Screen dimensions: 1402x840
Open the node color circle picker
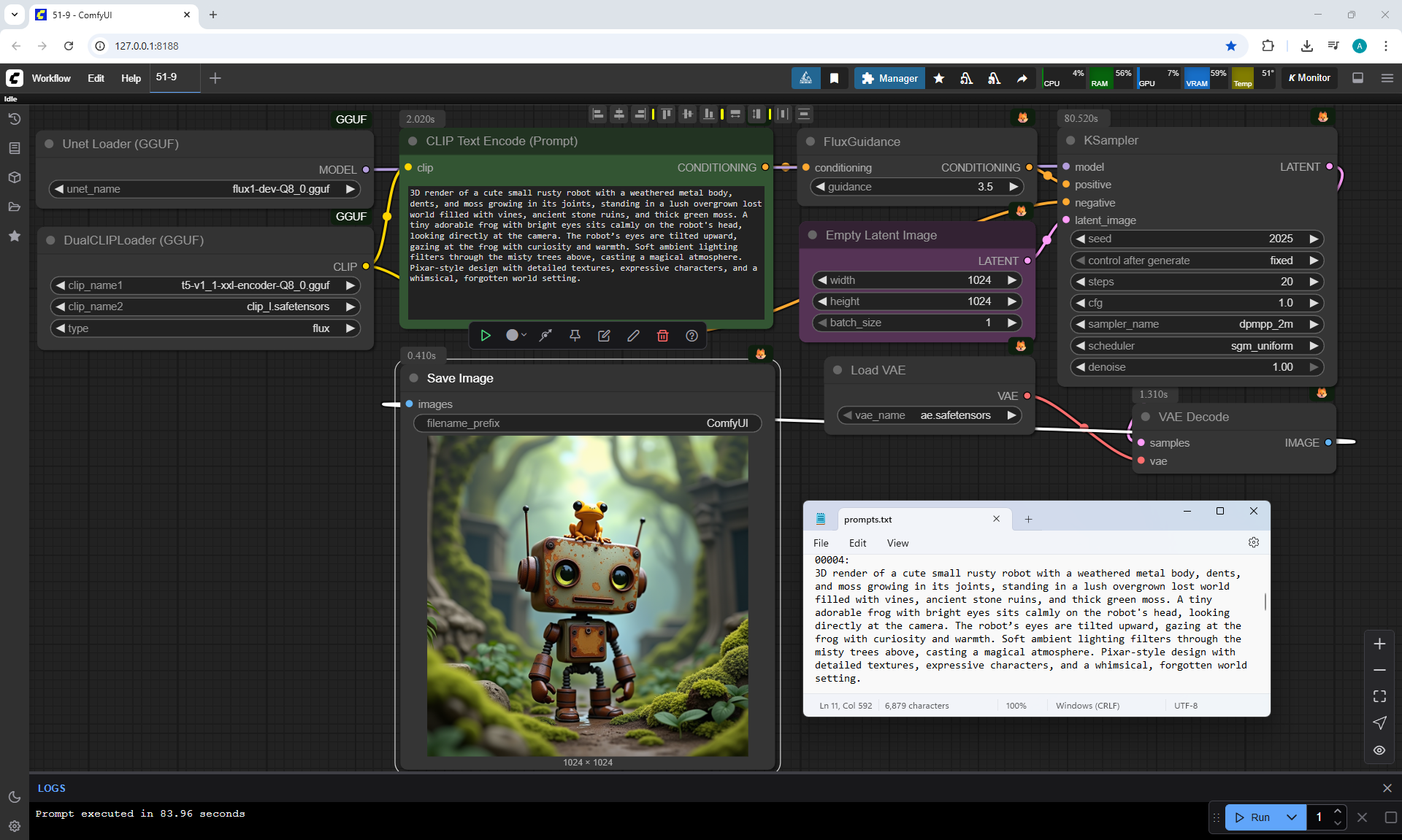click(513, 336)
